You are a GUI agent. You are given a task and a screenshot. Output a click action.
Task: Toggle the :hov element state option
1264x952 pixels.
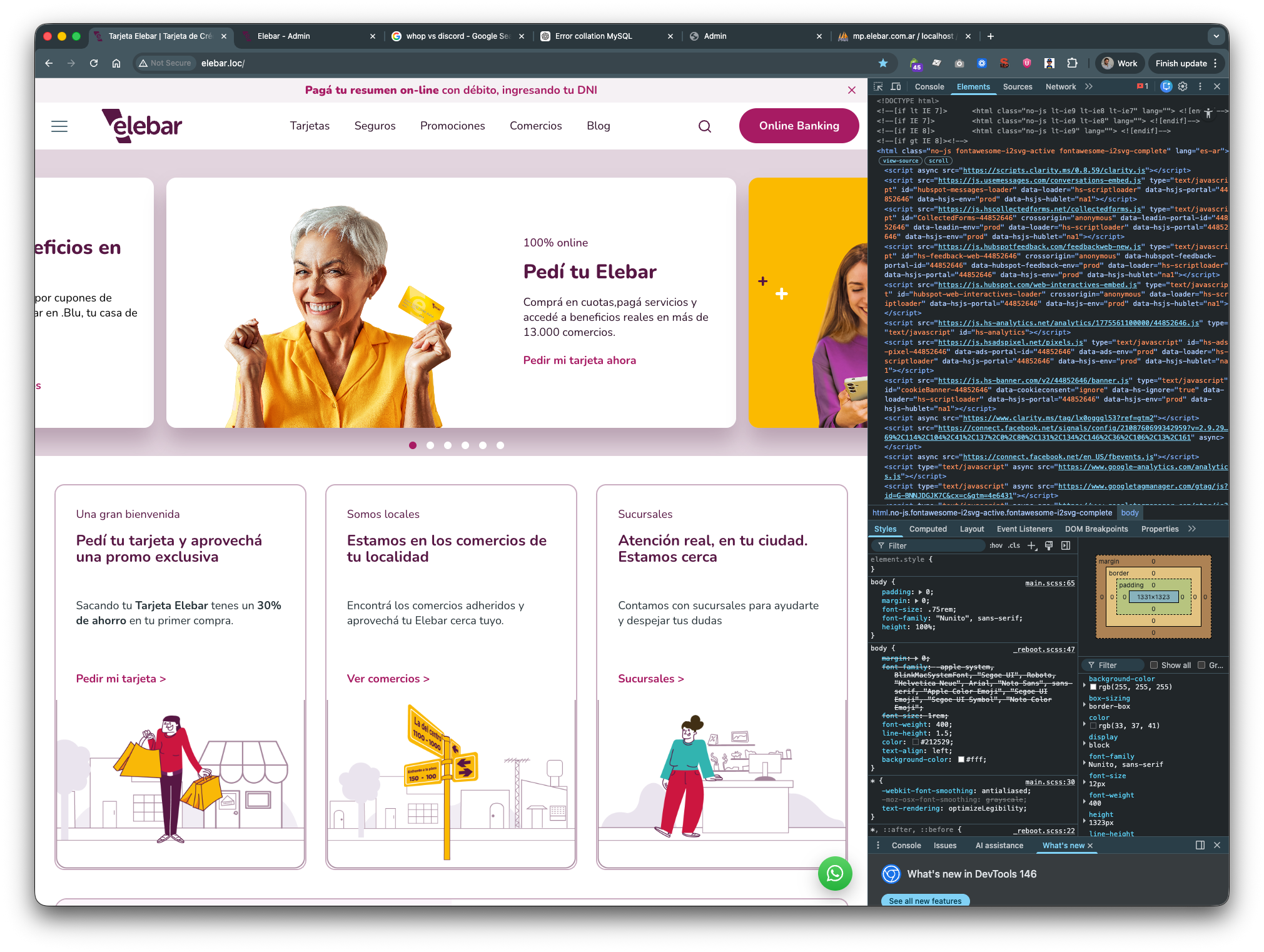click(996, 546)
